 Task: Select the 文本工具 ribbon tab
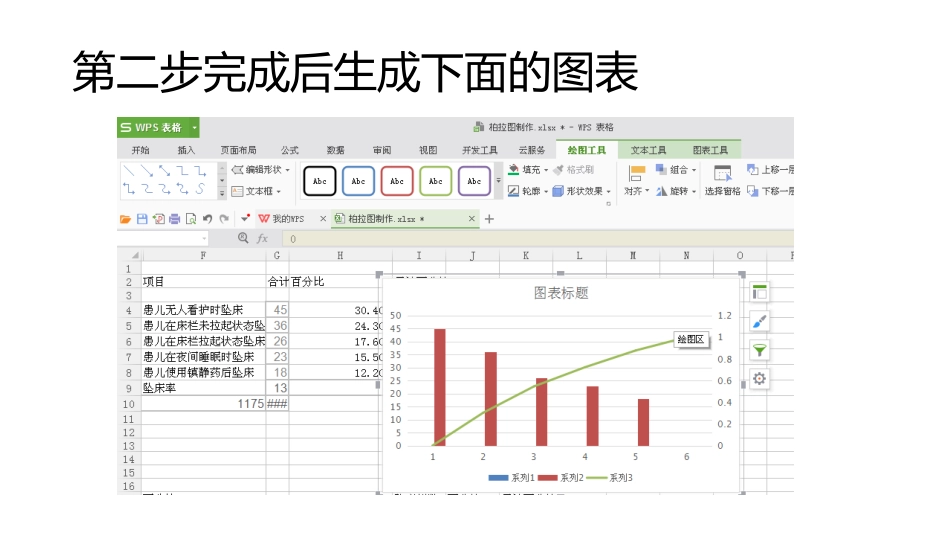click(648, 150)
